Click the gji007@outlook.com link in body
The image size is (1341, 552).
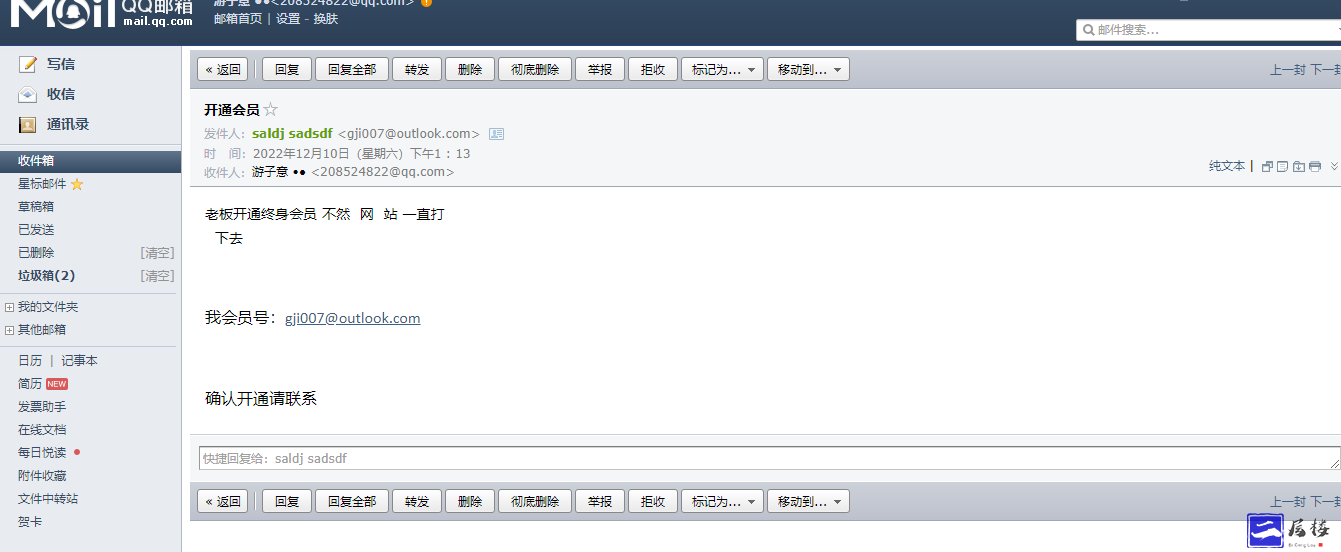coord(352,318)
